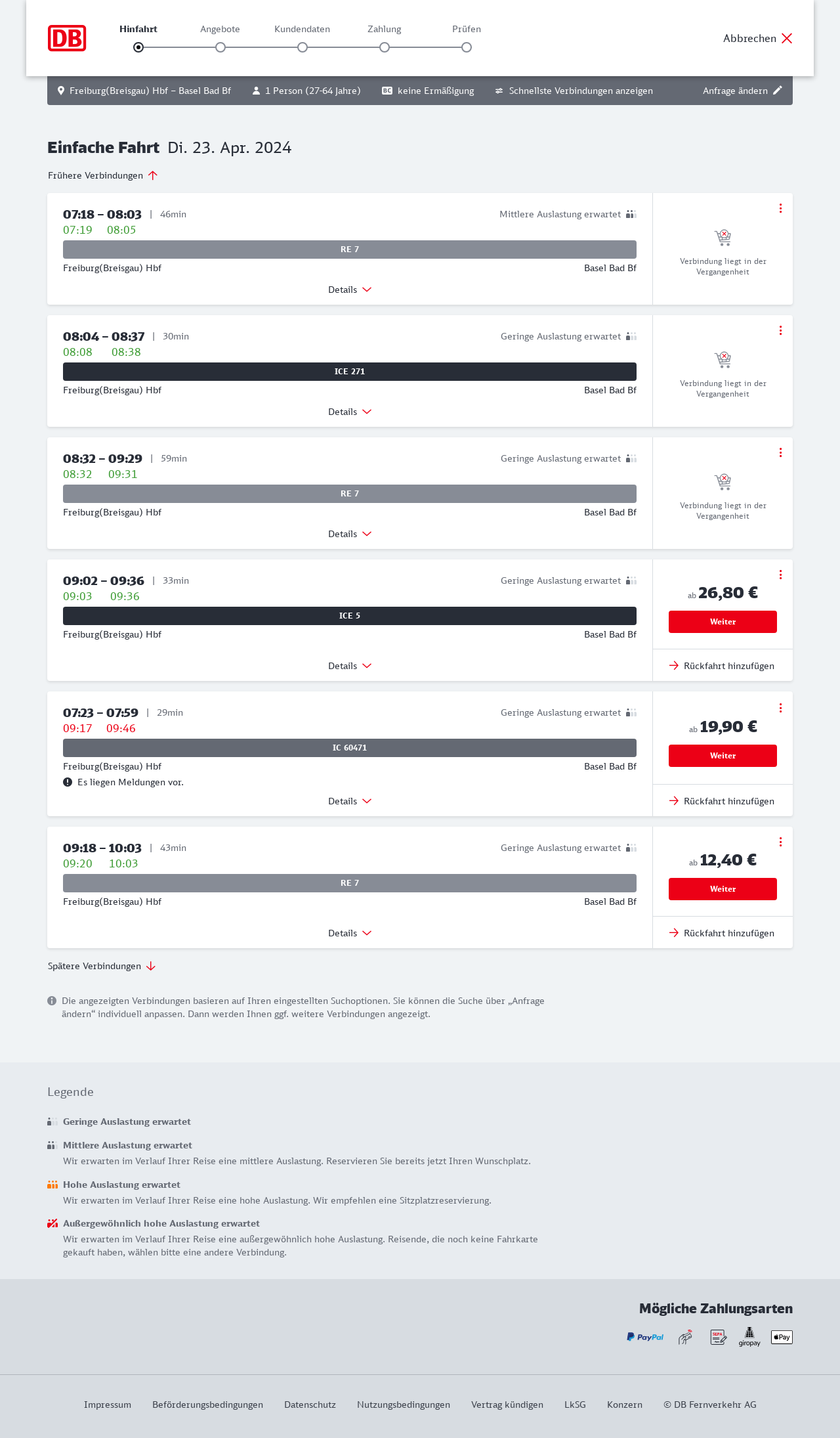840x1438 pixels.
Task: Select the Zahlung step circle
Action: click(x=385, y=47)
